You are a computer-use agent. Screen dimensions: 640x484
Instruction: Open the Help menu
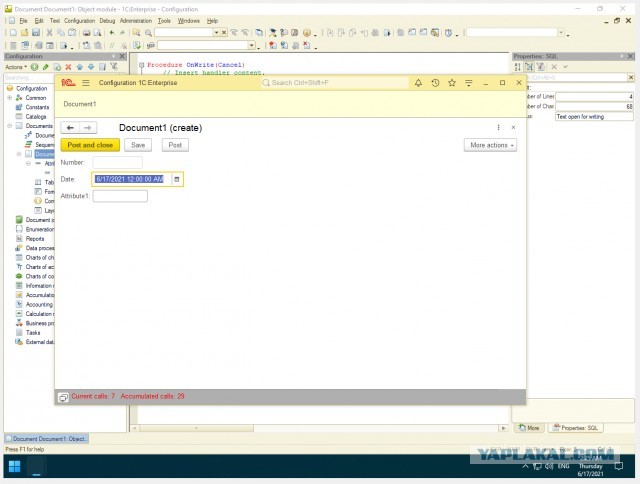(212, 21)
